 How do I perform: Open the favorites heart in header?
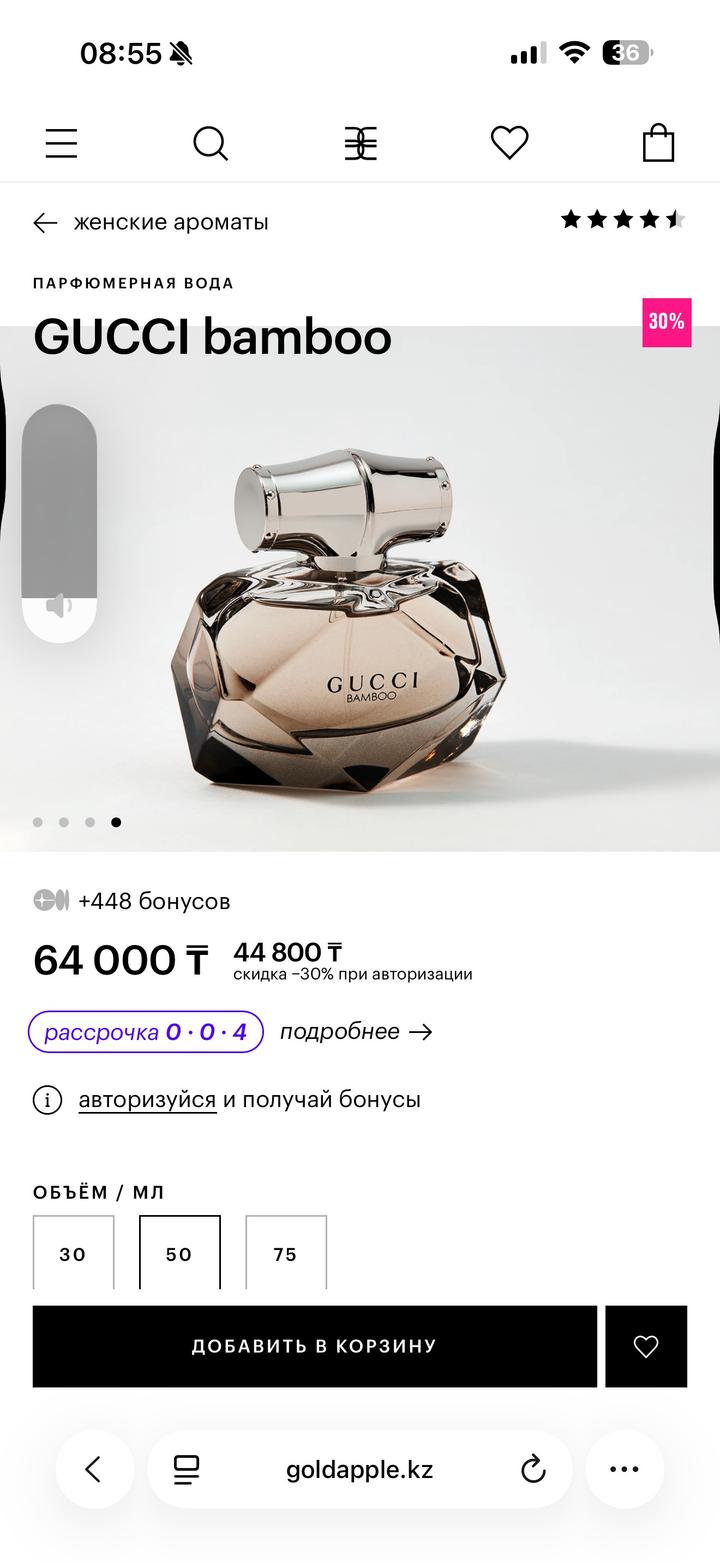509,143
